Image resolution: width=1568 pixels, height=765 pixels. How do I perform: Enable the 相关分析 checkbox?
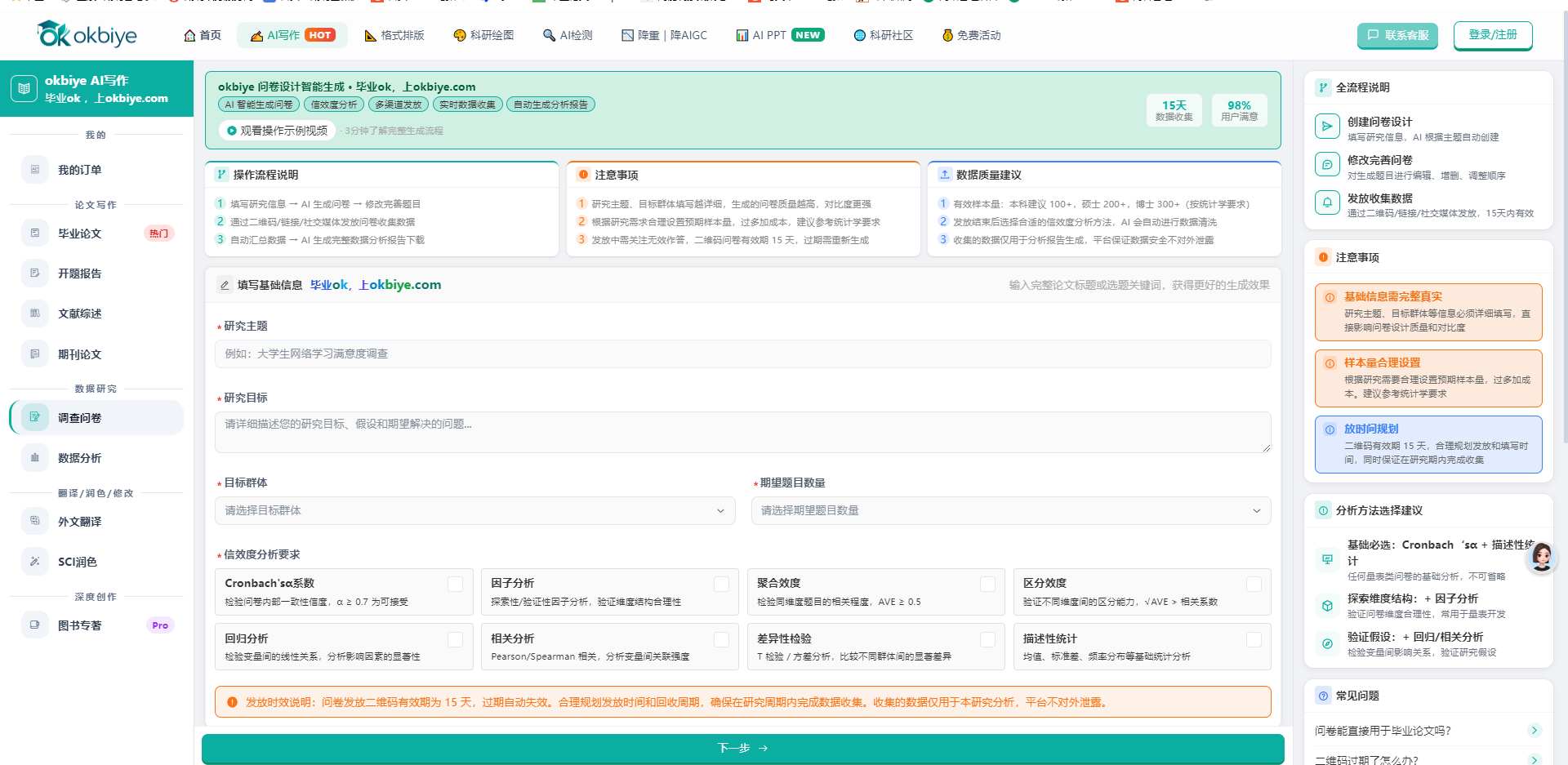721,639
